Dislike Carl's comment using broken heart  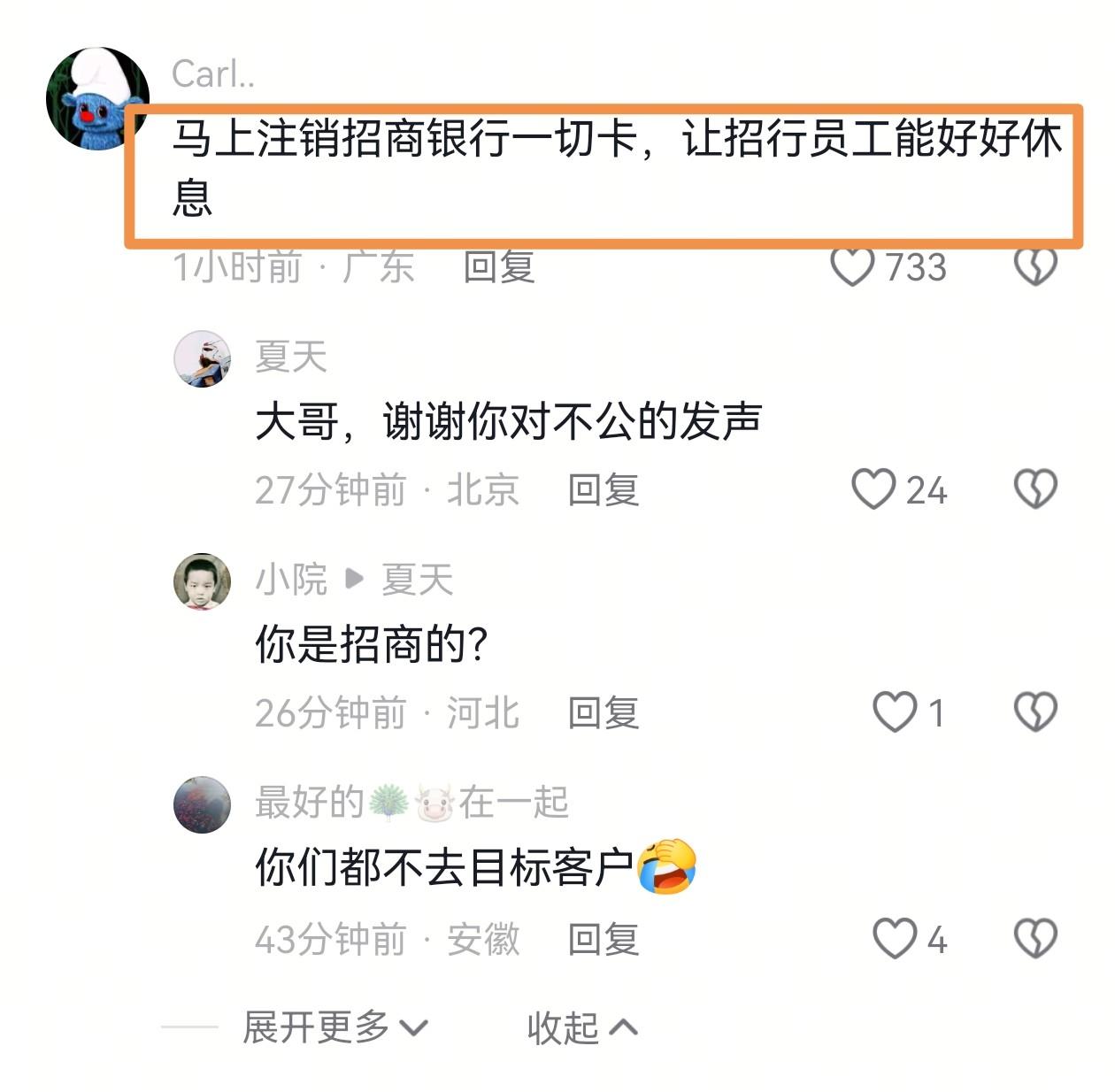1035,266
